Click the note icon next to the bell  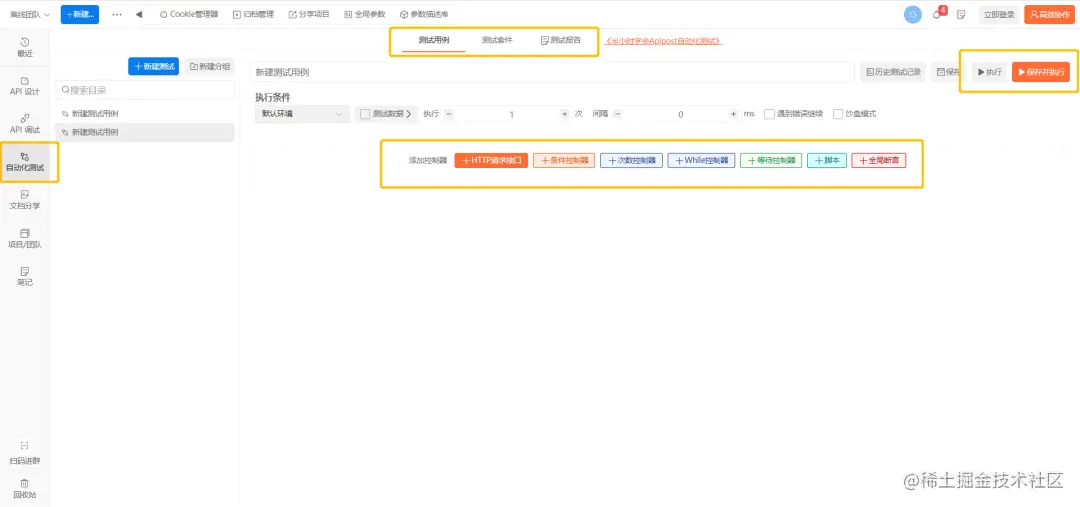[962, 14]
